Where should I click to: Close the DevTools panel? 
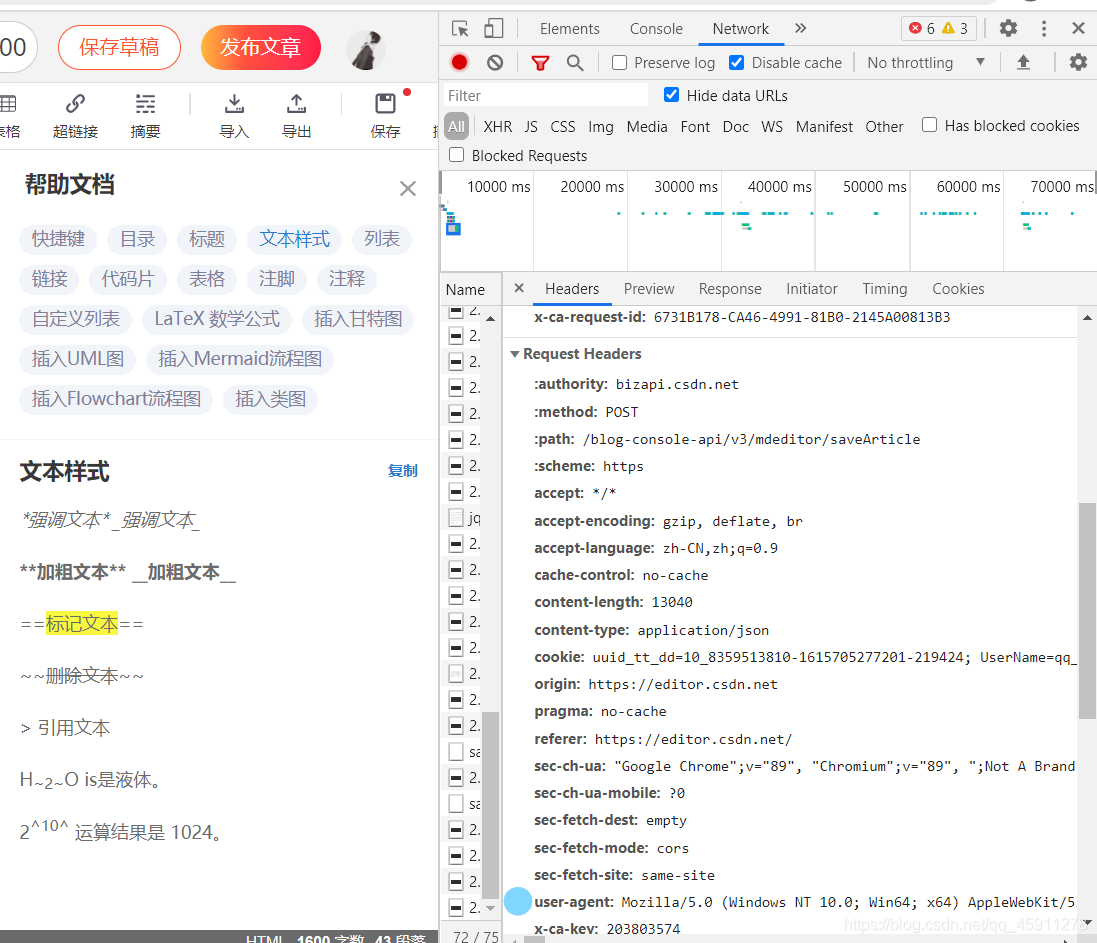pos(1078,28)
